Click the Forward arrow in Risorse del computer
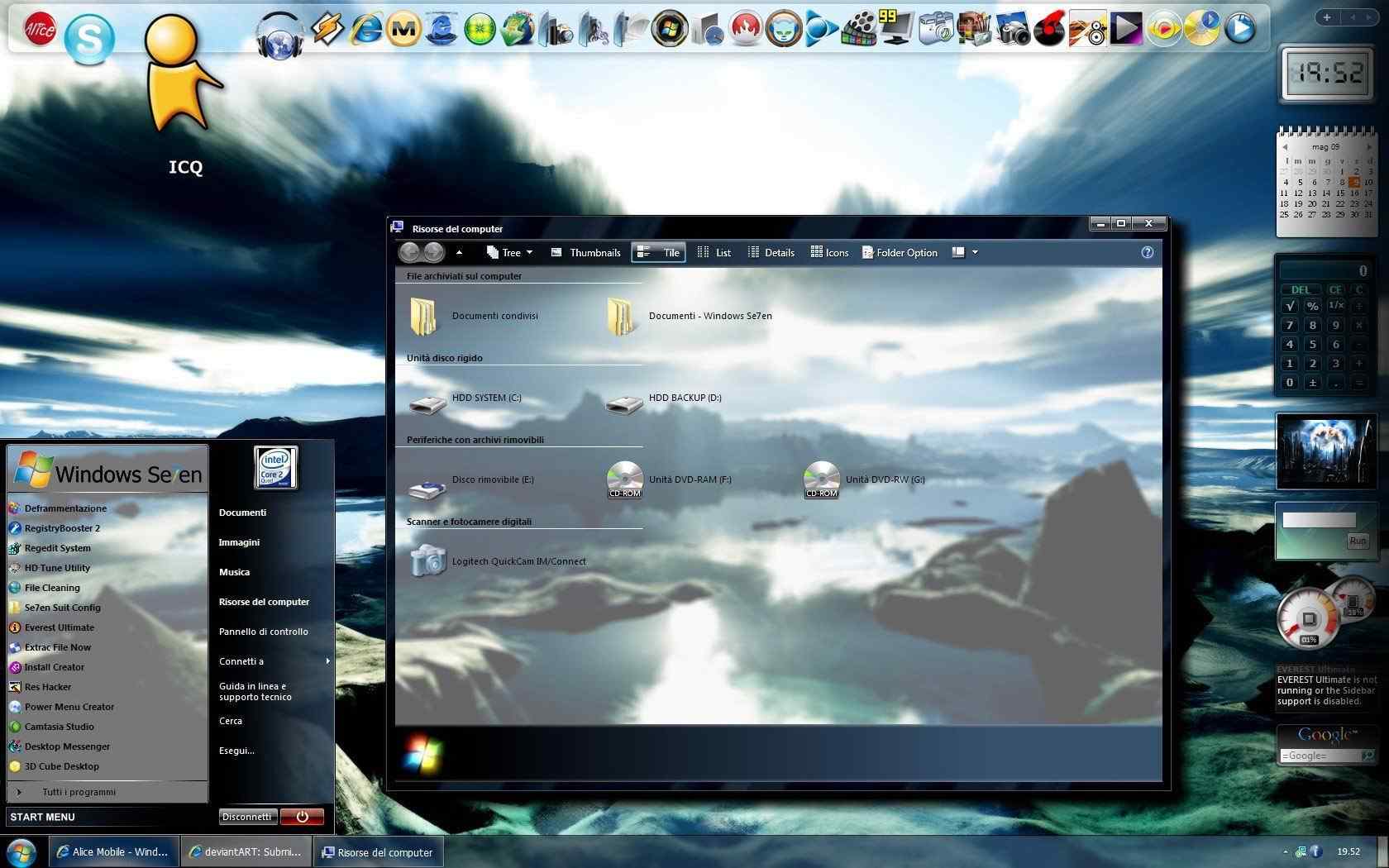 point(433,252)
